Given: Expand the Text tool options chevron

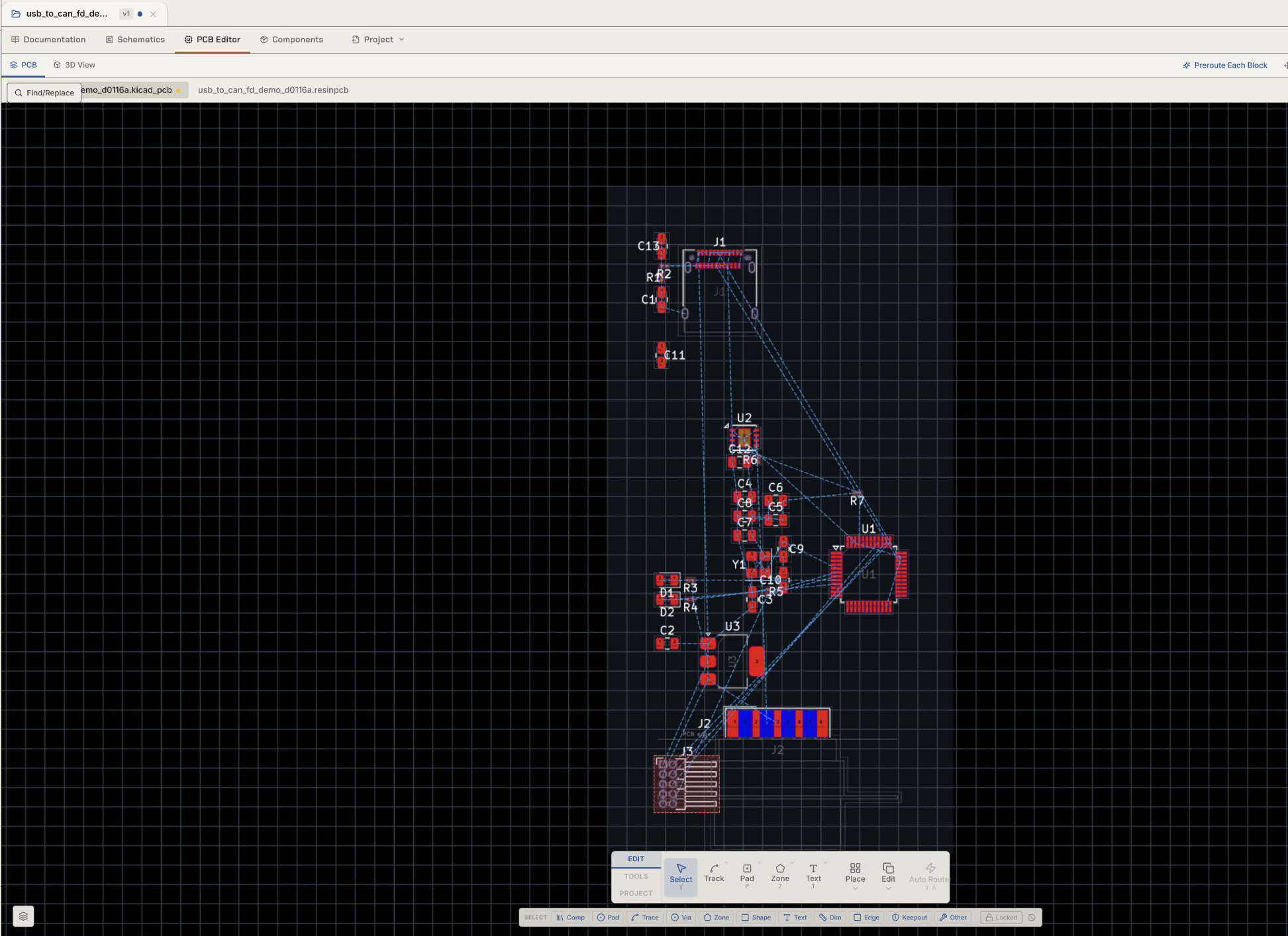Looking at the screenshot, I should click(x=825, y=863).
